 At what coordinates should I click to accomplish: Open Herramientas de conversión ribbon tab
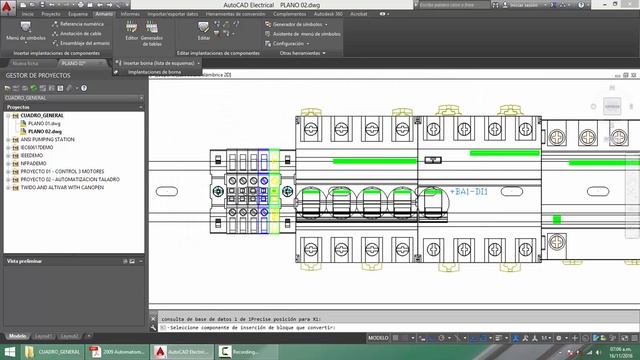(236, 14)
